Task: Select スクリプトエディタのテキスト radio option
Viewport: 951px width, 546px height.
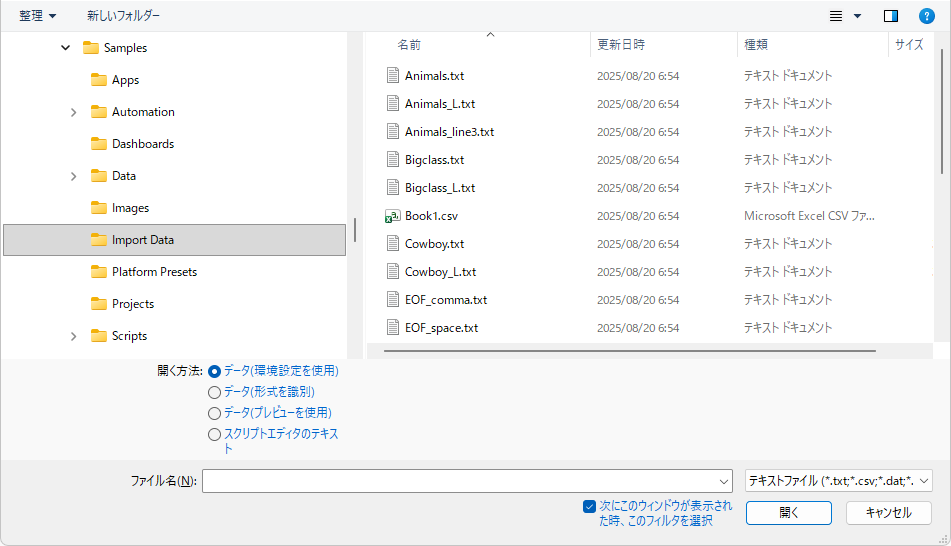Action: tap(214, 434)
